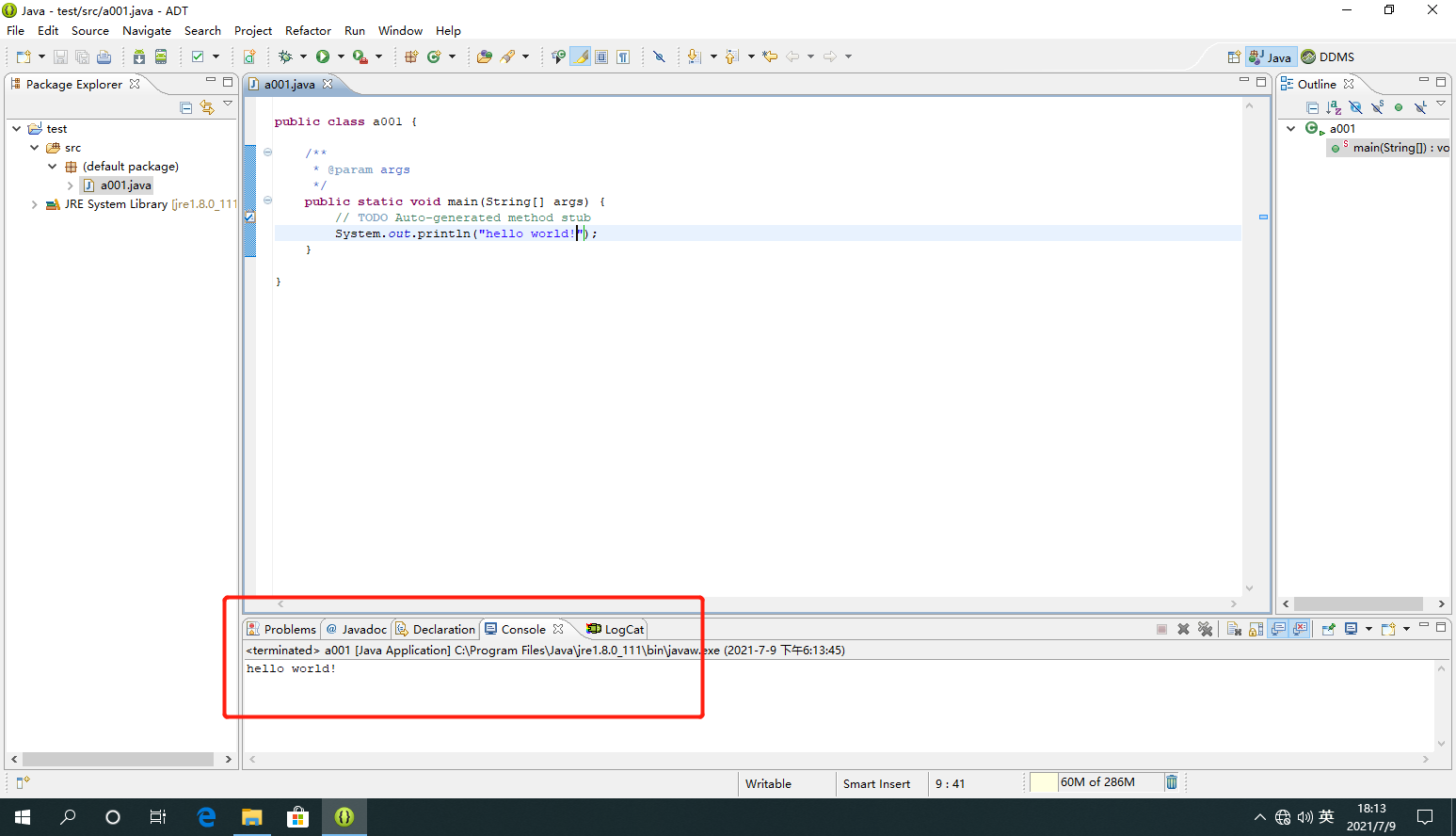Open the Run button dropdown arrow
The width and height of the screenshot is (1456, 836).
pyautogui.click(x=341, y=56)
